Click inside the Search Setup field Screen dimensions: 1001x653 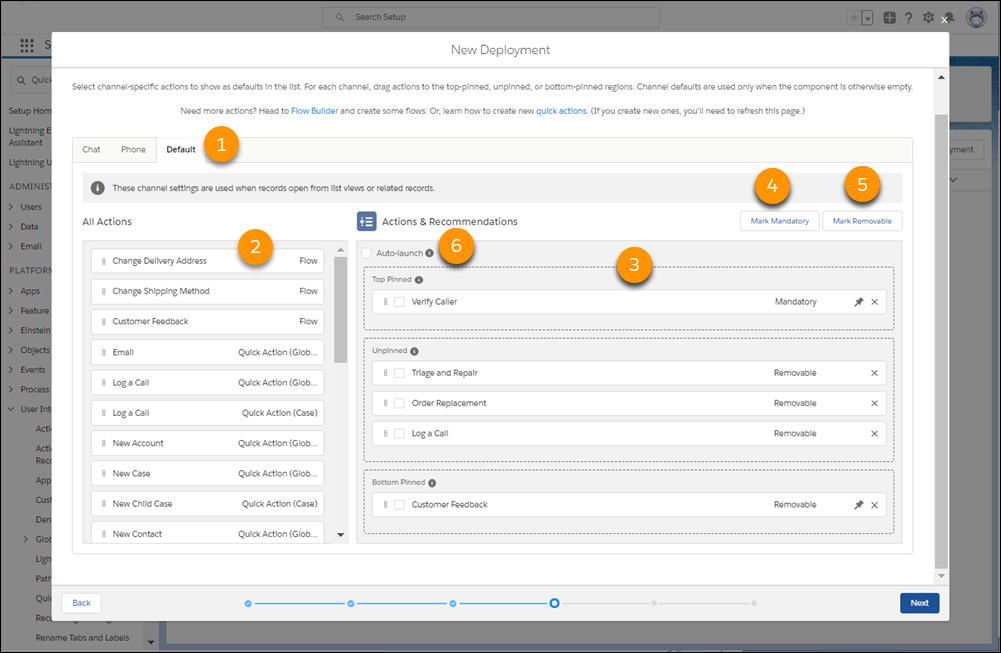pyautogui.click(x=490, y=17)
